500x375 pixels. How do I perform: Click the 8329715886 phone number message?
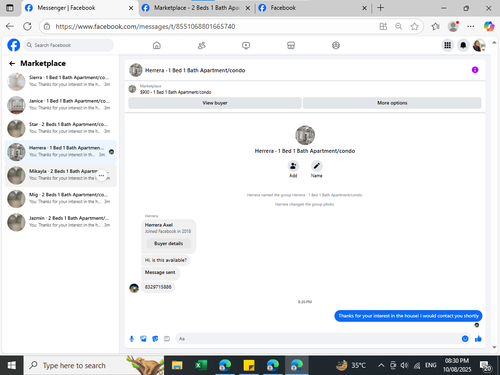tap(158, 287)
